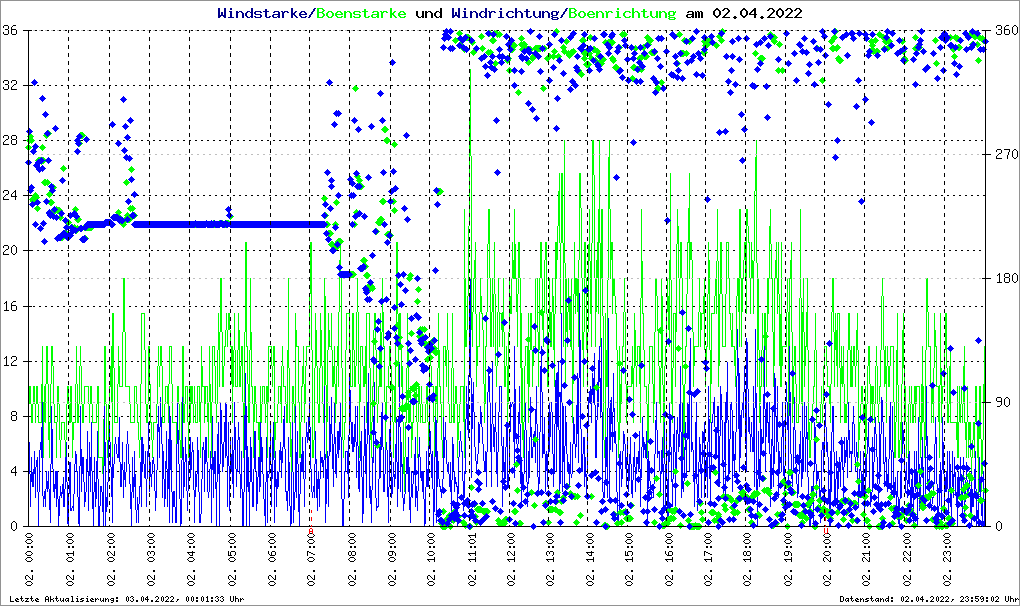This screenshot has height=606, width=1020.
Task: Select the '02. 20:00' x-axis time label
Action: coord(828,561)
